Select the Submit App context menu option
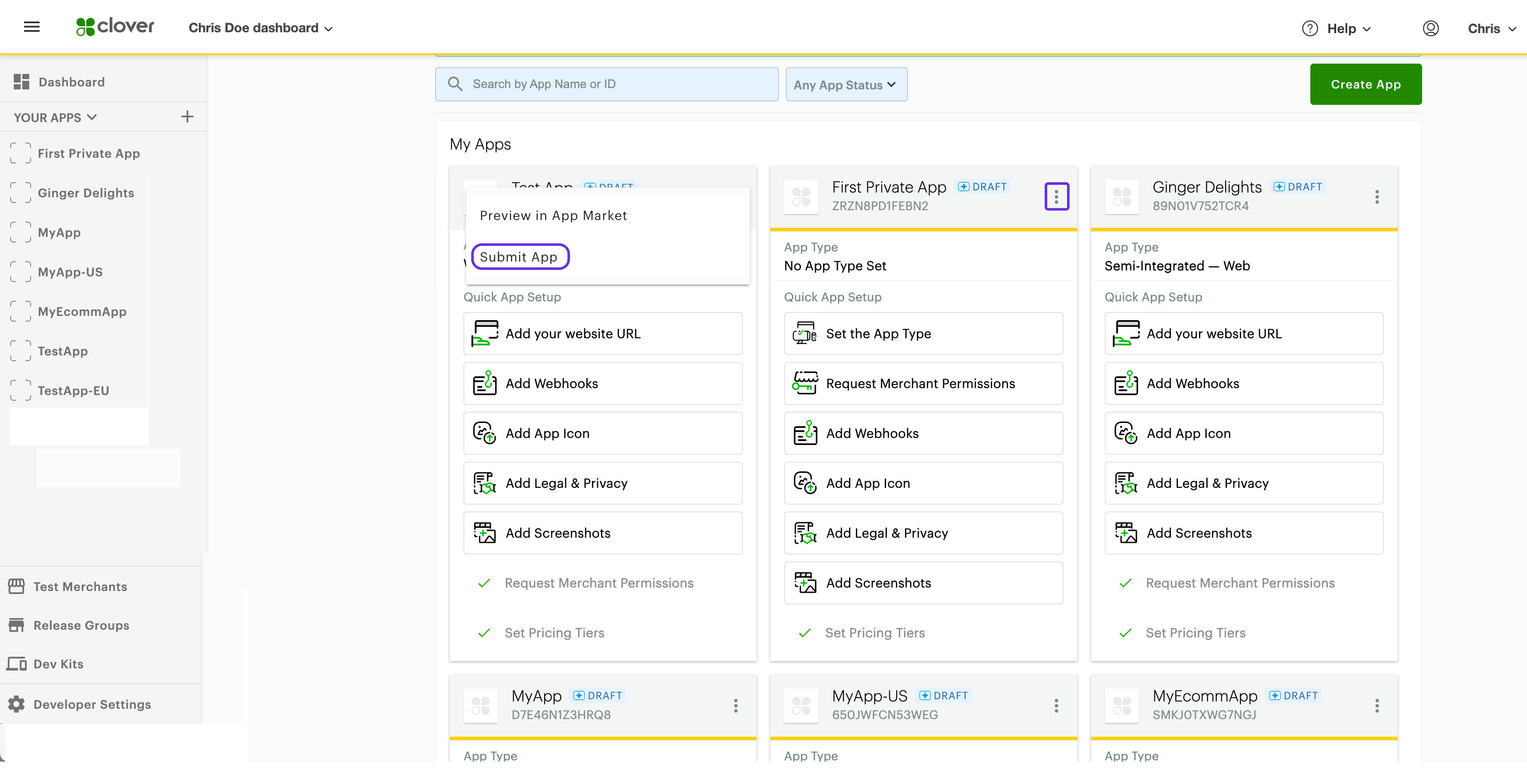 click(518, 256)
